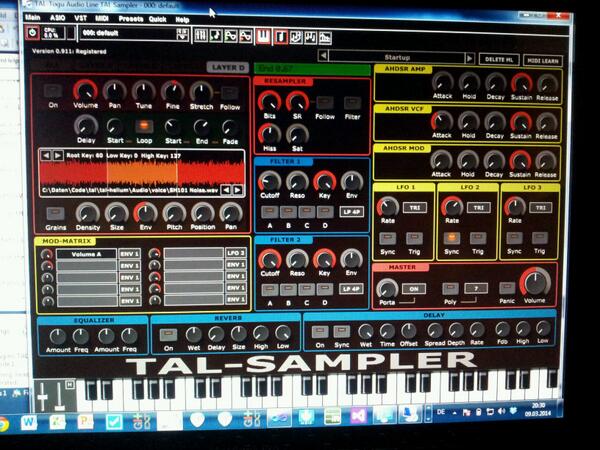Open the preset list dropdown arrow
The image size is (600, 450).
(x=183, y=35)
